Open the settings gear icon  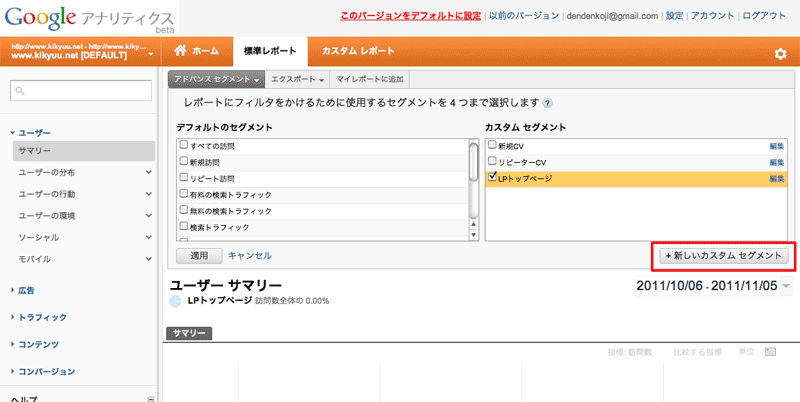(780, 53)
